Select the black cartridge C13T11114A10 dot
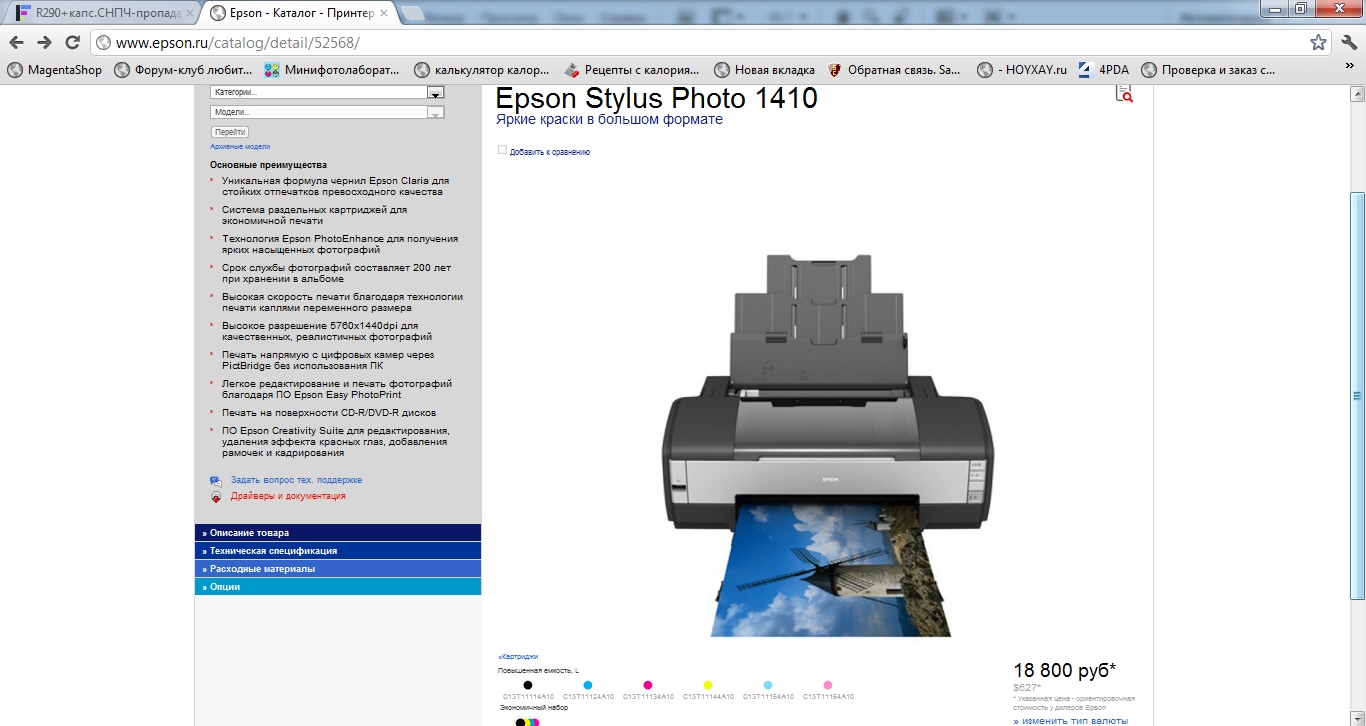Image resolution: width=1366 pixels, height=726 pixels. click(528, 685)
